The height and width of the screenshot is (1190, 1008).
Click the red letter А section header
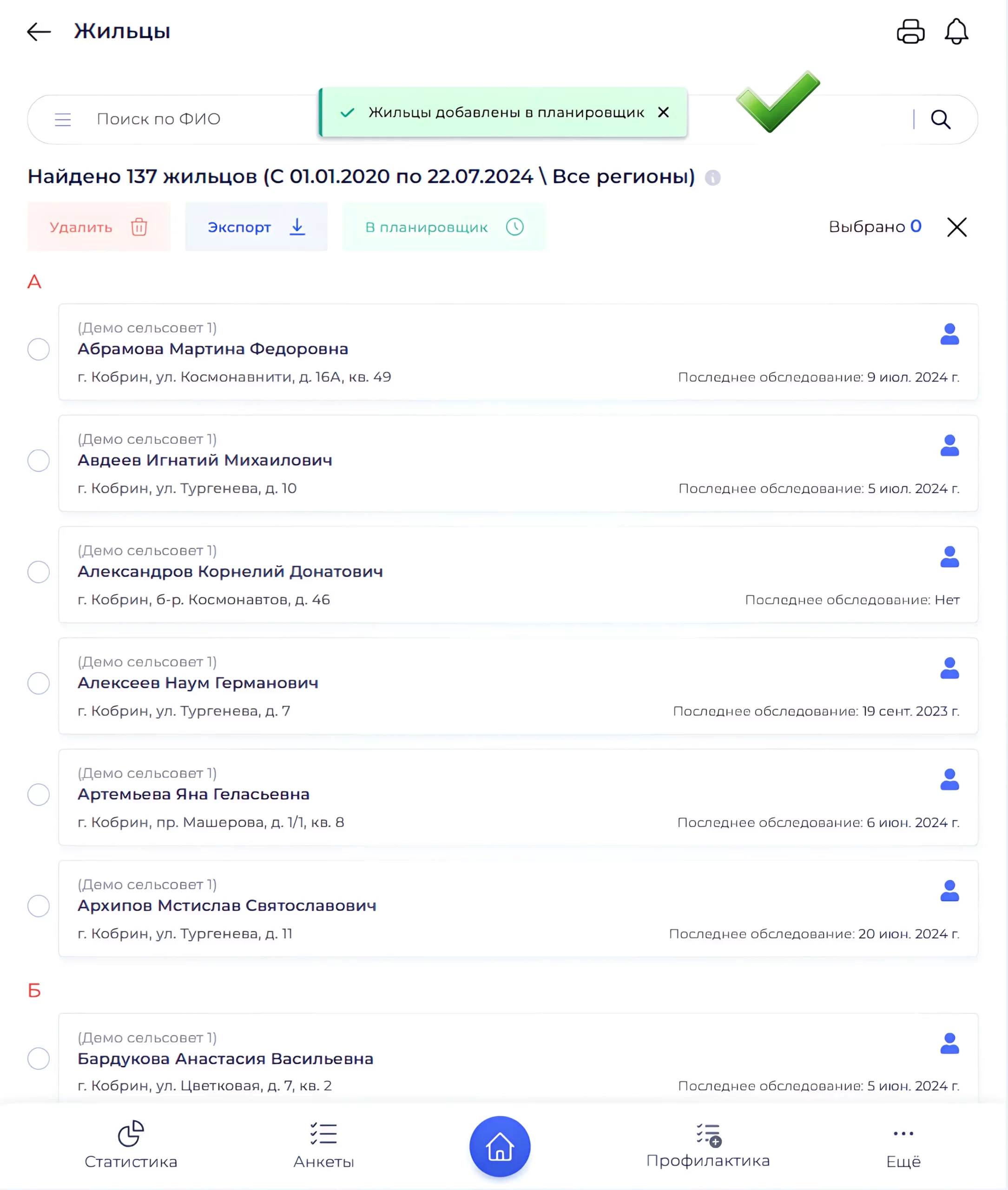click(34, 282)
